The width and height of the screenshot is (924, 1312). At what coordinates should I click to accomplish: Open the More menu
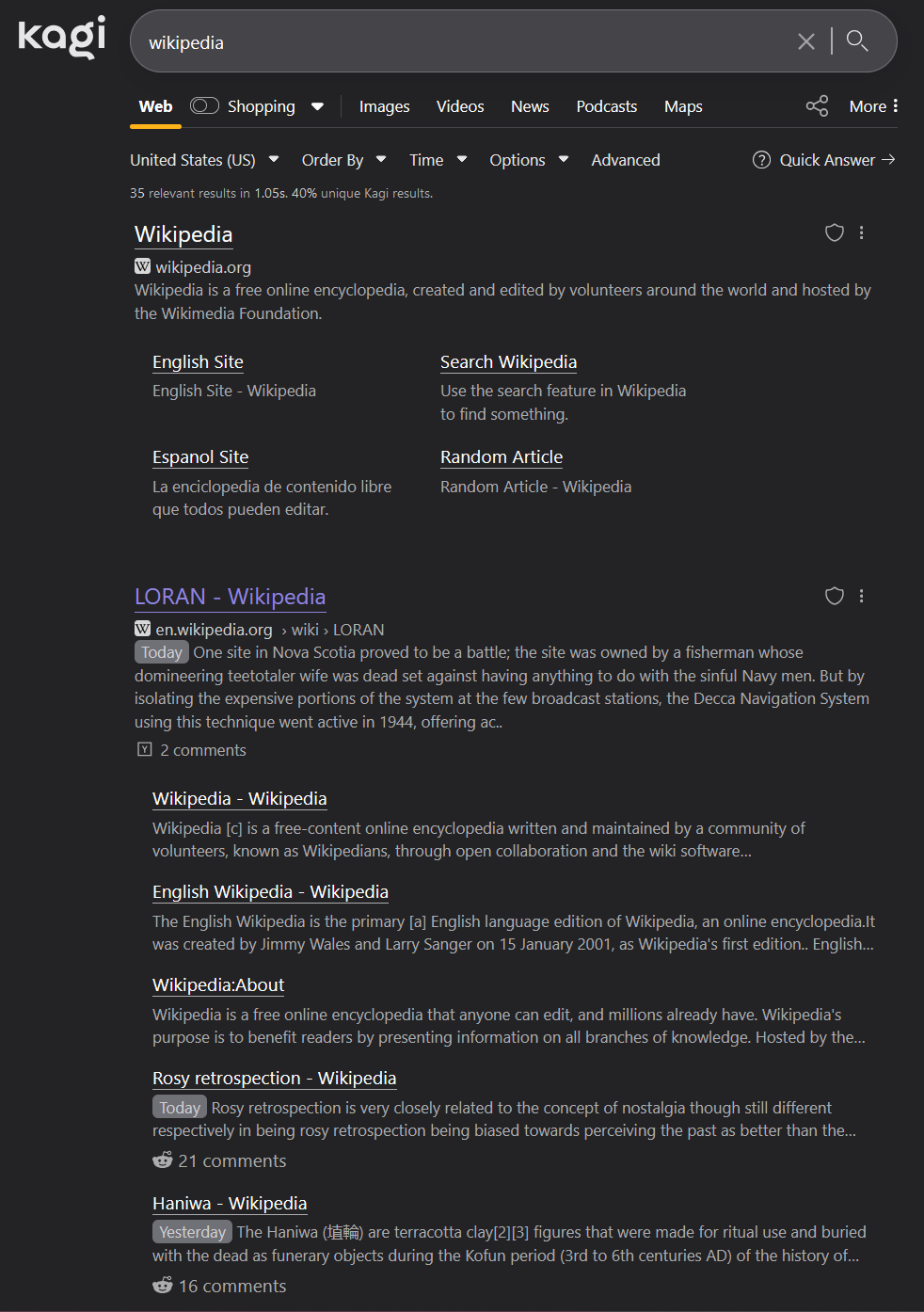pos(873,106)
